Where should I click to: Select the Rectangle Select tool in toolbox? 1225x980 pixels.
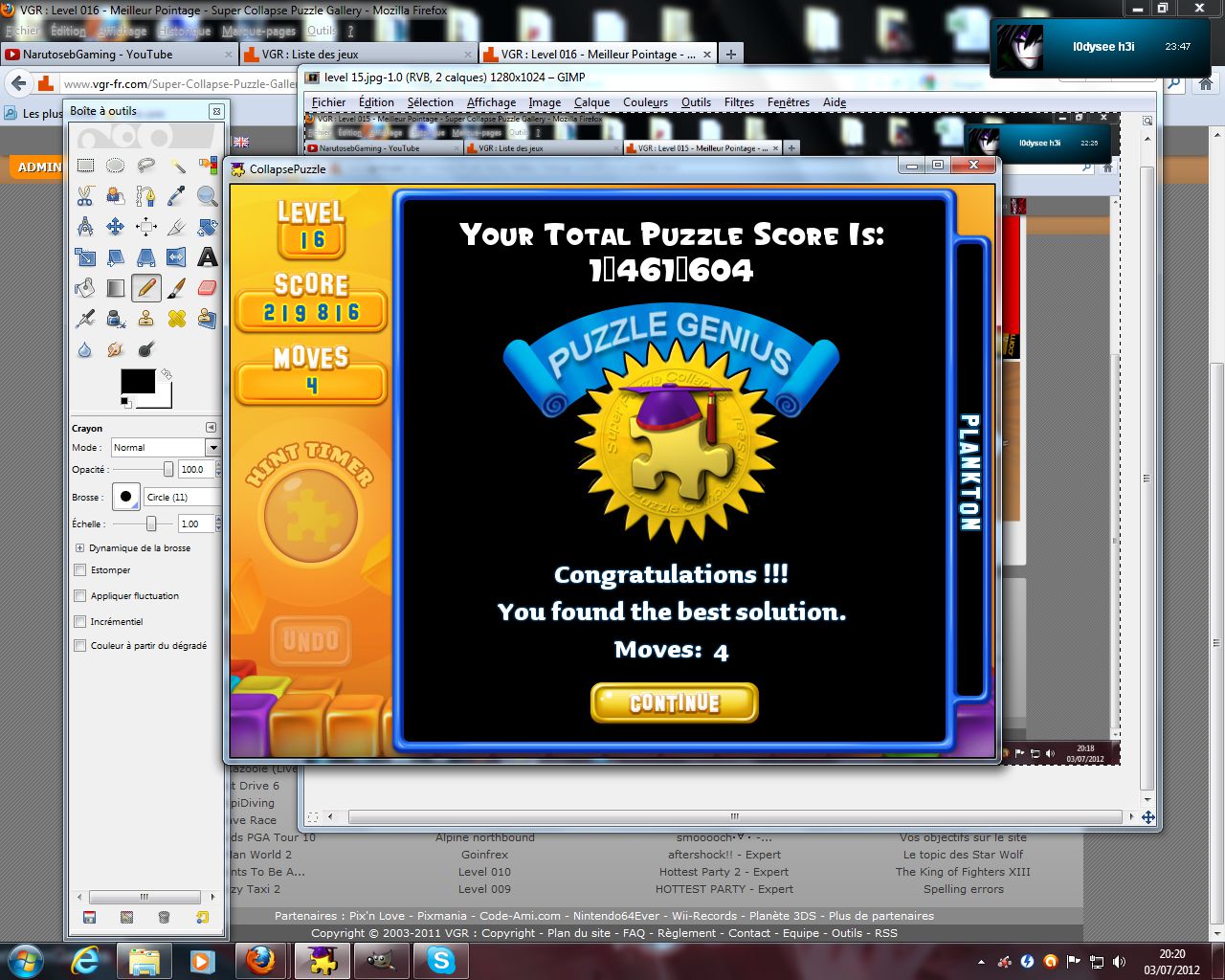pyautogui.click(x=85, y=166)
